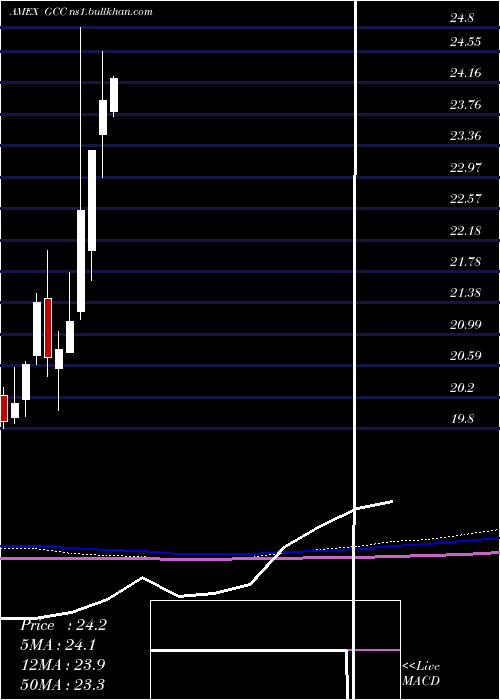Click the 5MA : 24.1 readout
The width and height of the screenshot is (500, 700).
[x=59, y=645]
